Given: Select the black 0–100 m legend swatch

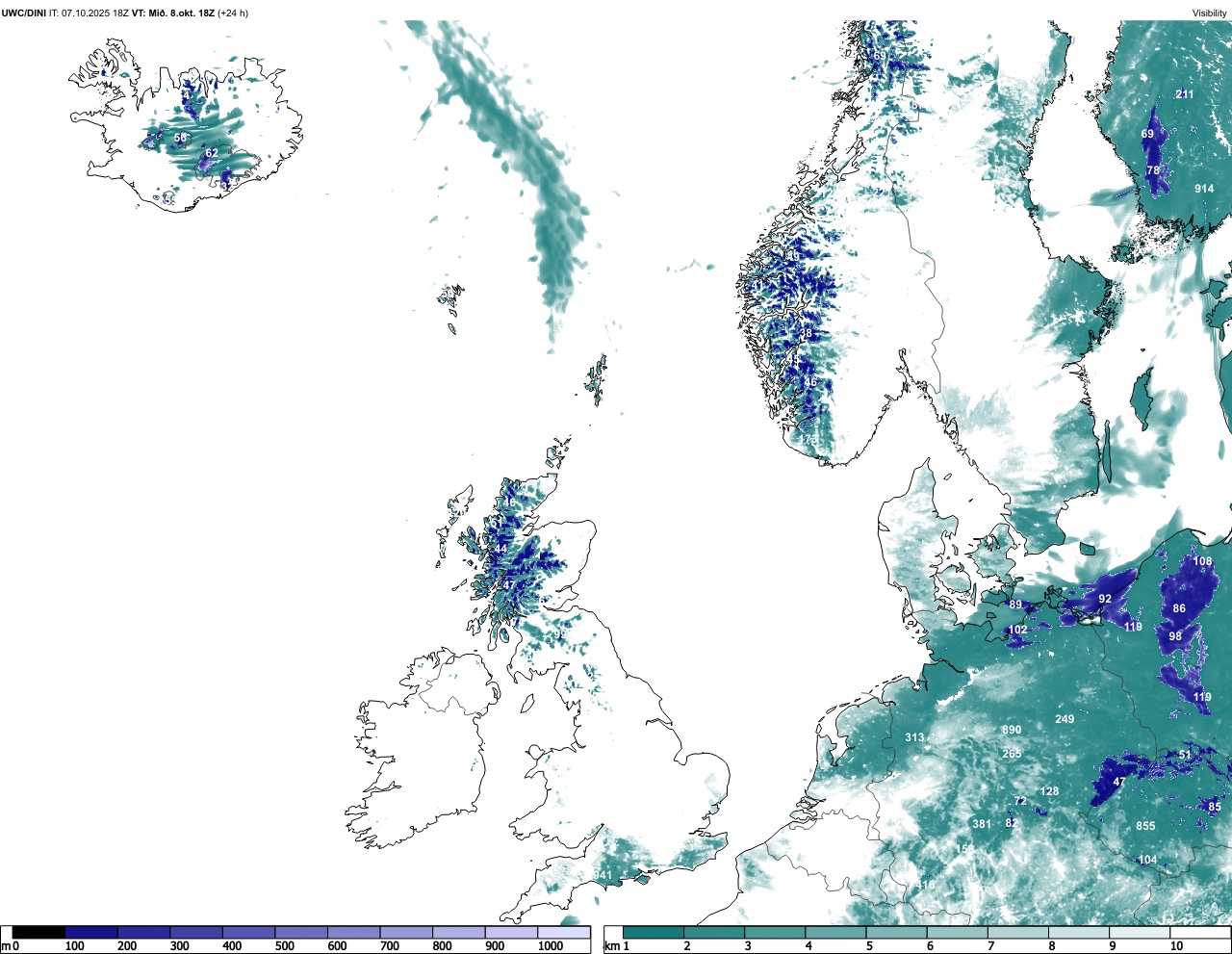Looking at the screenshot, I should coord(39,932).
